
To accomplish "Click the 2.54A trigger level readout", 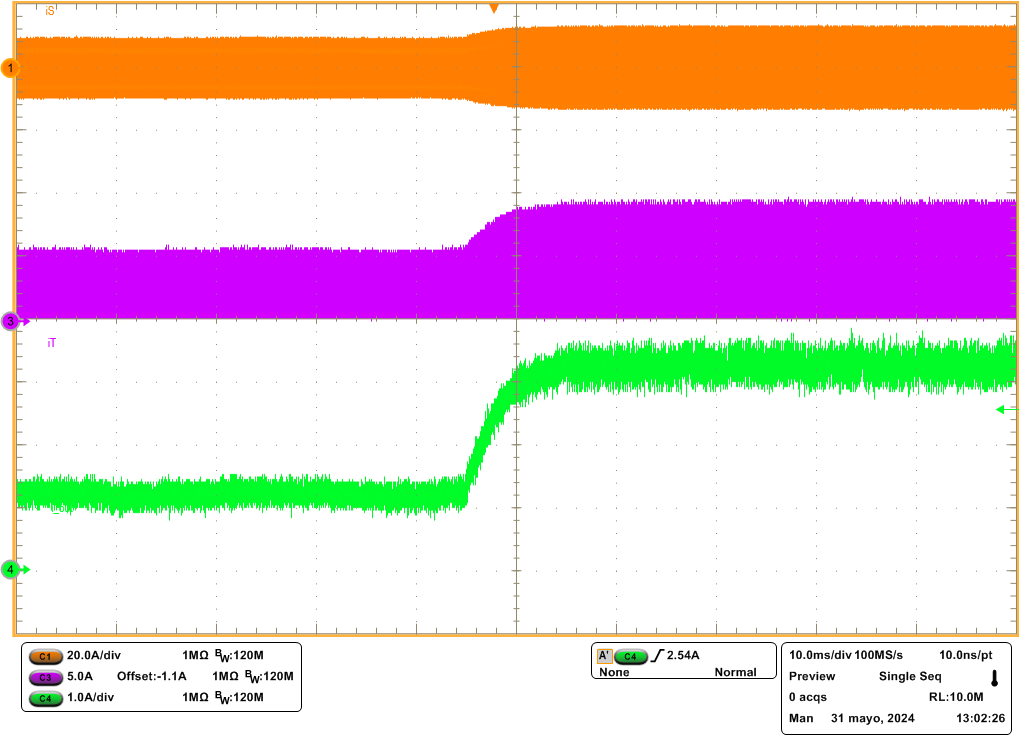I will click(683, 656).
